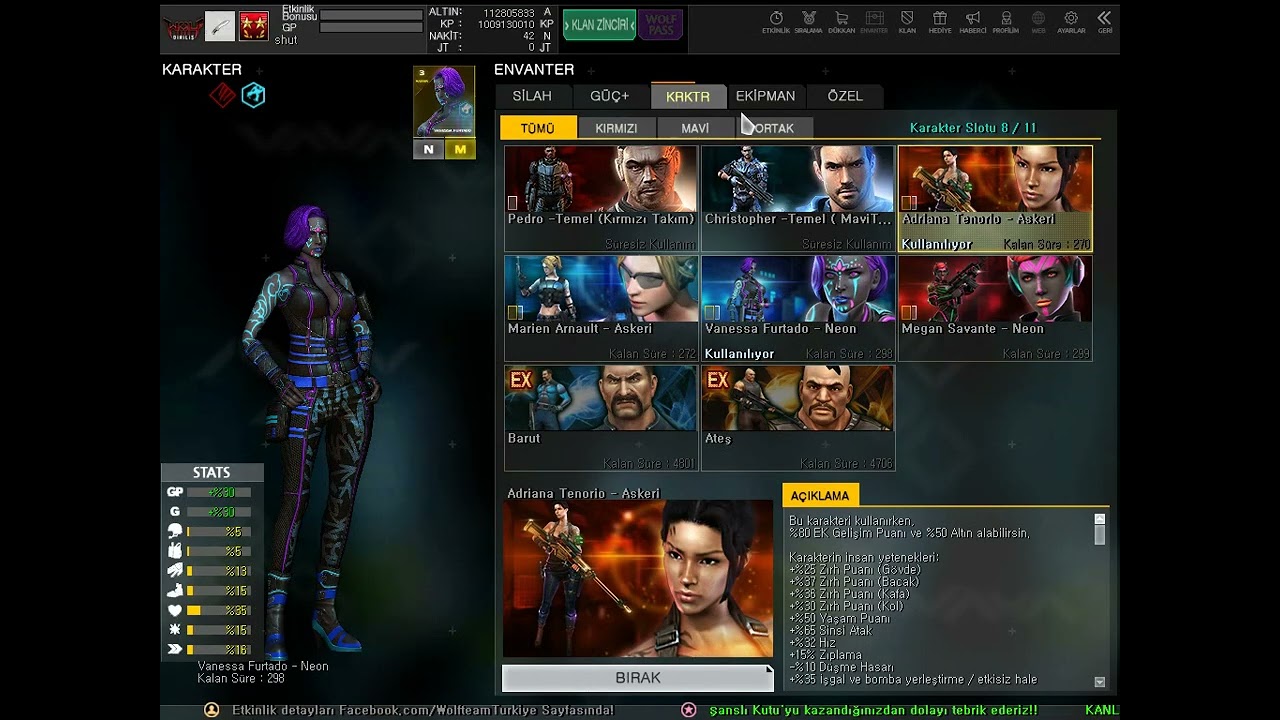The width and height of the screenshot is (1280, 720).
Task: Click the GP progress bar in header
Action: click(371, 28)
